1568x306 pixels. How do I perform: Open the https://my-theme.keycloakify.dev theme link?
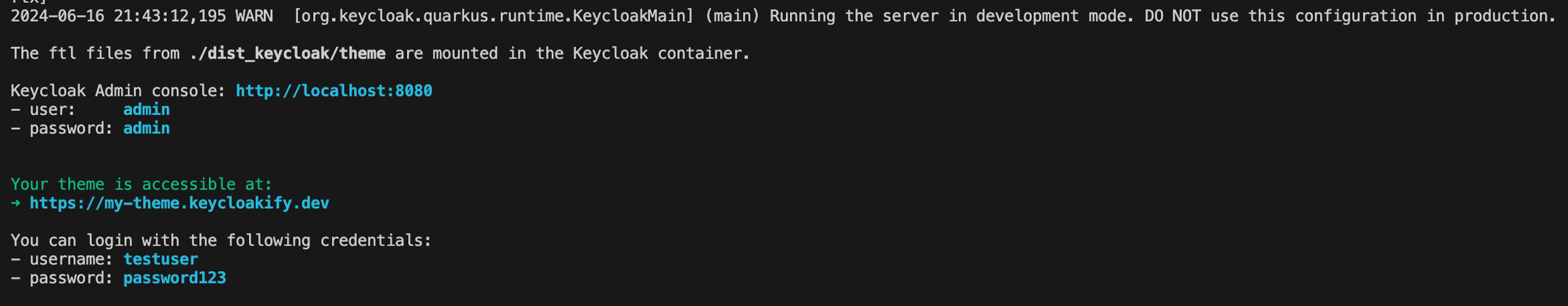(179, 203)
